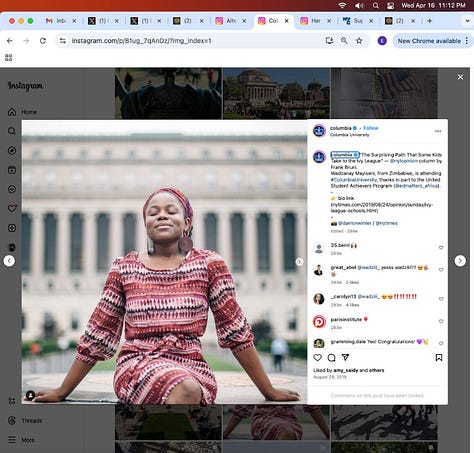Open Notifications heart in sidebar

pyautogui.click(x=12, y=208)
